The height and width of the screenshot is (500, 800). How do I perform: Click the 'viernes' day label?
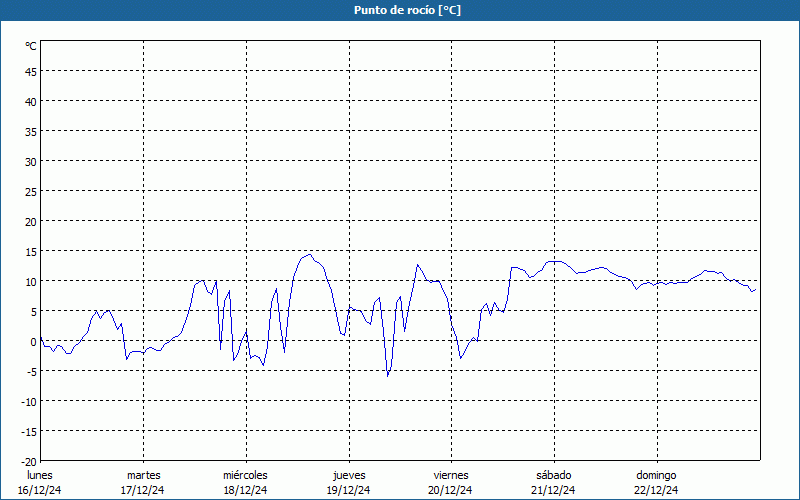pyautogui.click(x=451, y=475)
